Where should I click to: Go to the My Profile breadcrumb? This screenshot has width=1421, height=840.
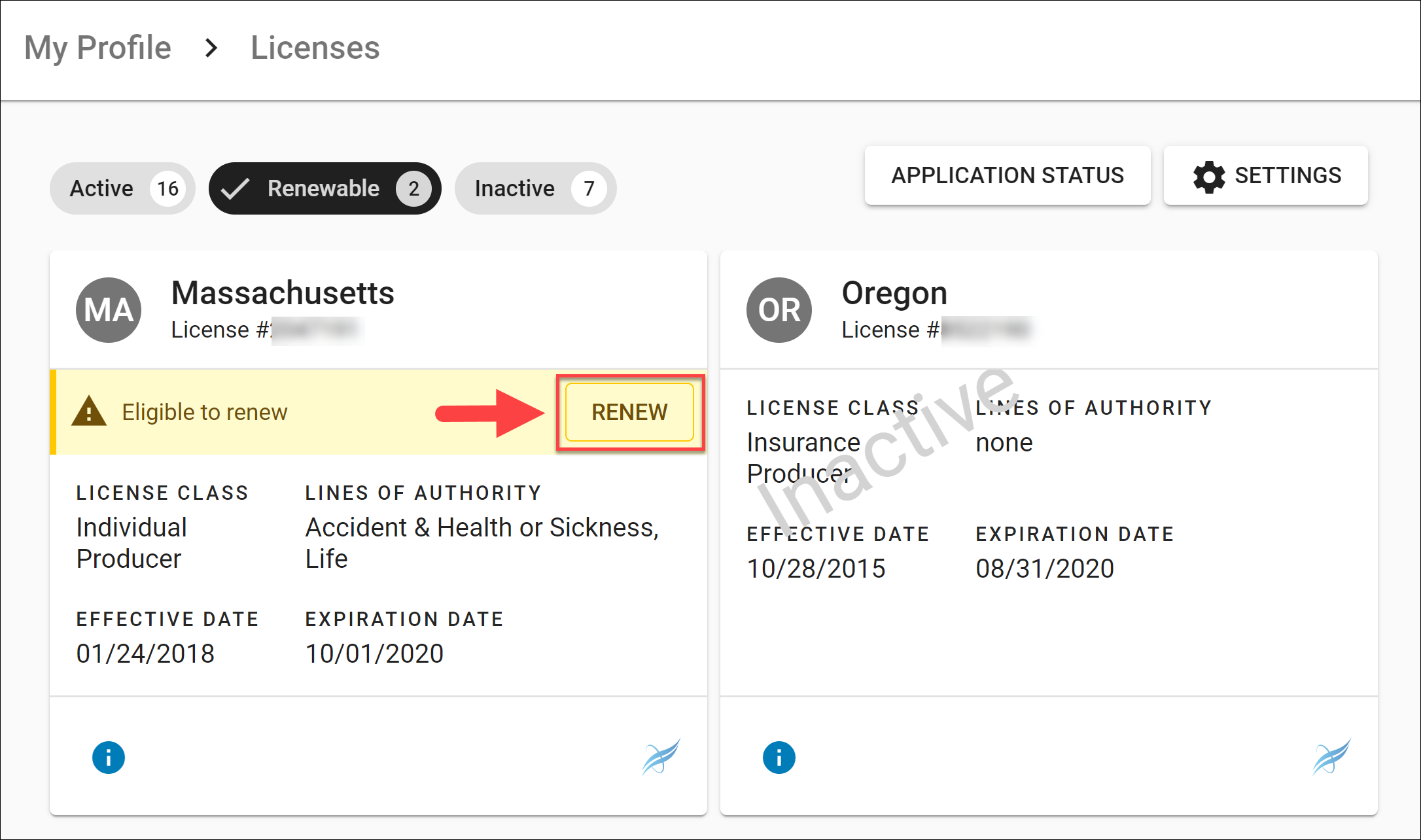tap(97, 48)
